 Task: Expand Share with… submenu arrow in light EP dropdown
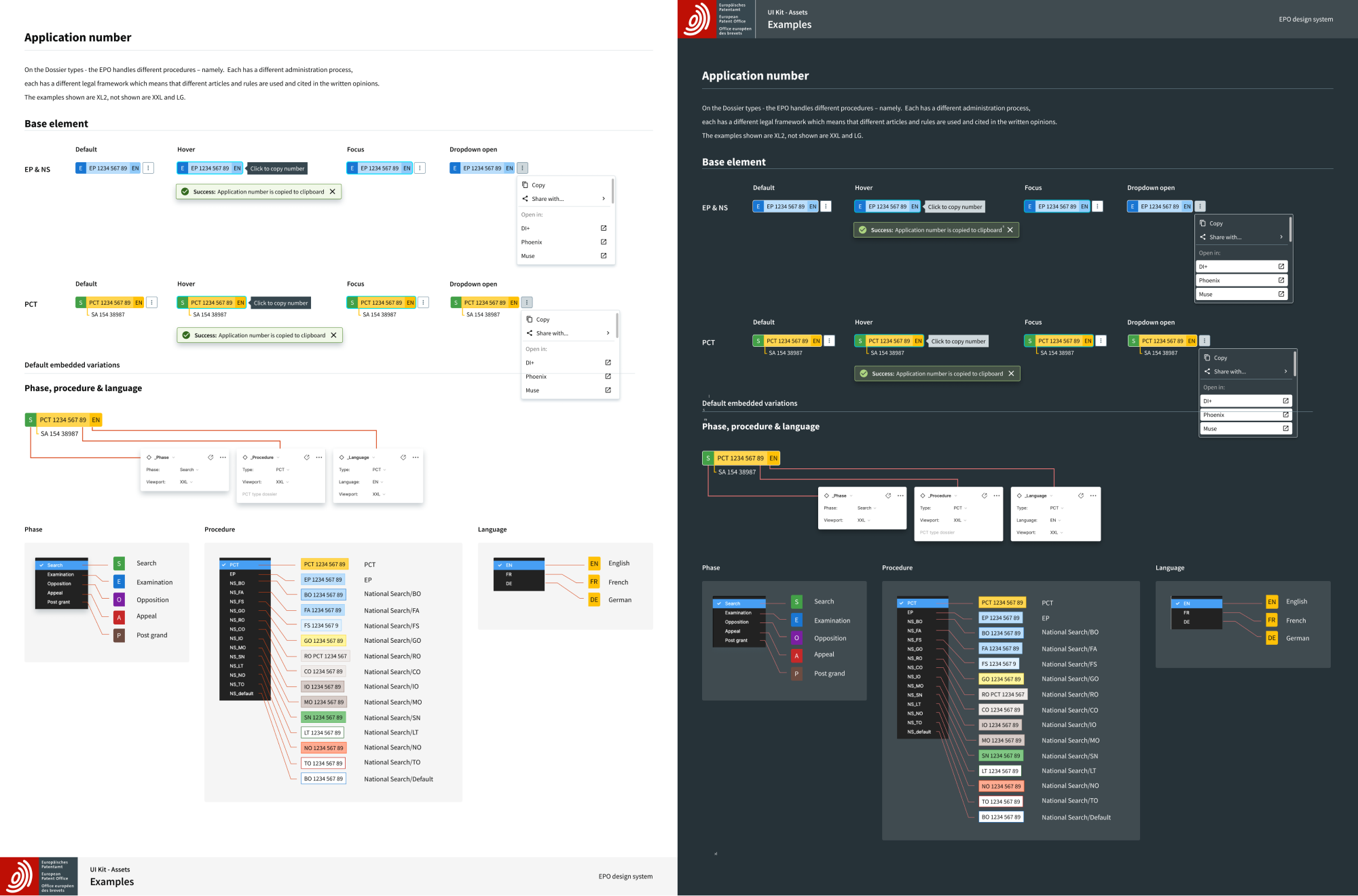point(604,199)
